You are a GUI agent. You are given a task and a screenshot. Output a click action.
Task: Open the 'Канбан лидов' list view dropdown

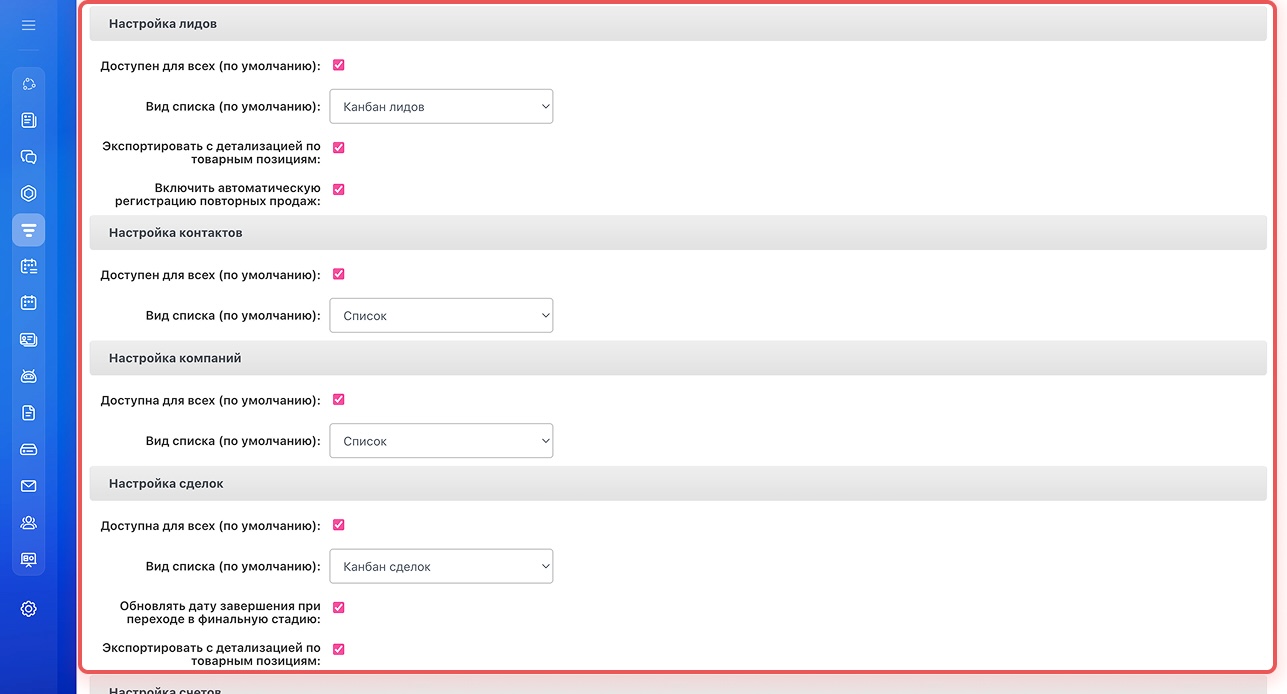[441, 107]
